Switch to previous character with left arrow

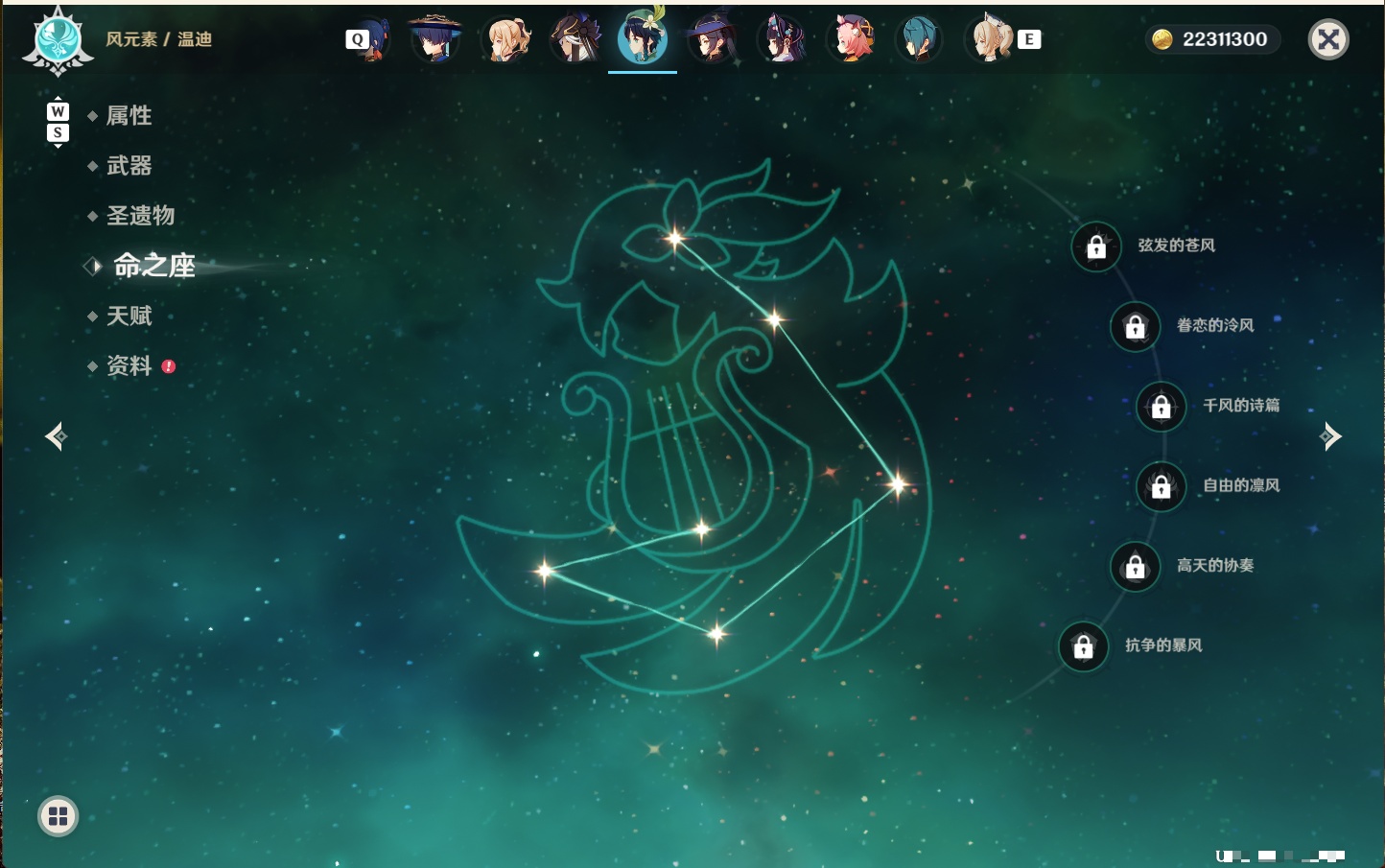56,436
